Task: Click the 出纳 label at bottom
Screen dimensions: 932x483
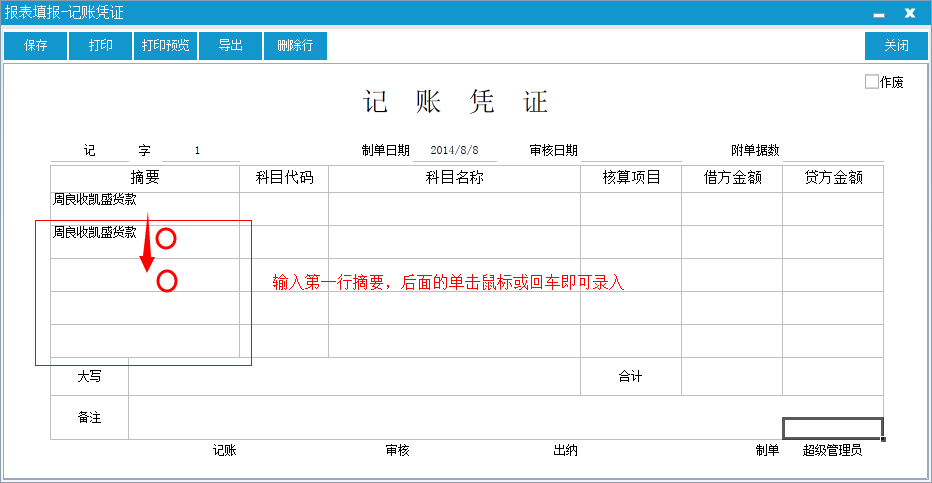Action: point(565,450)
